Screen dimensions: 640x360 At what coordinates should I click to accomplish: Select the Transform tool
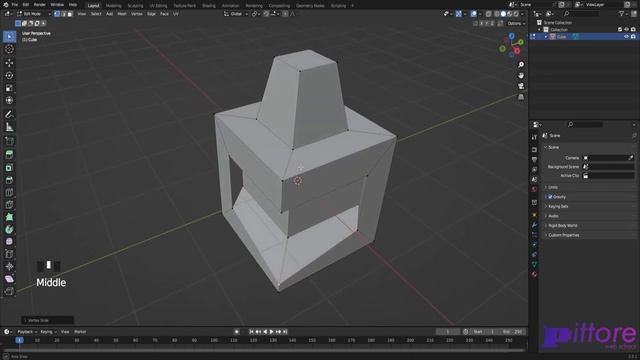click(9, 100)
